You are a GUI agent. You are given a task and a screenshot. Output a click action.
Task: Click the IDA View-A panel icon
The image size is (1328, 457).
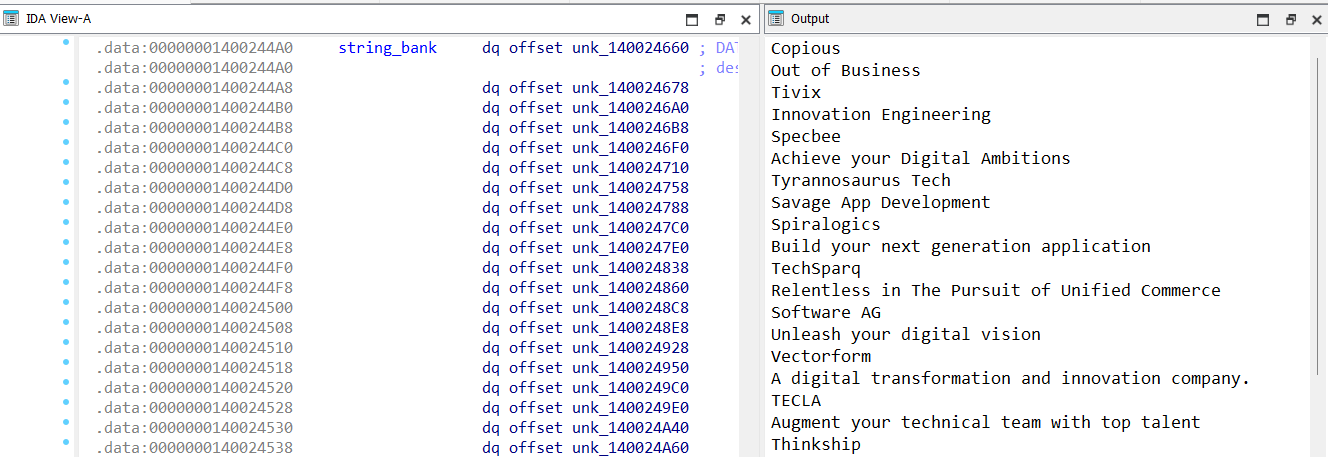11,19
